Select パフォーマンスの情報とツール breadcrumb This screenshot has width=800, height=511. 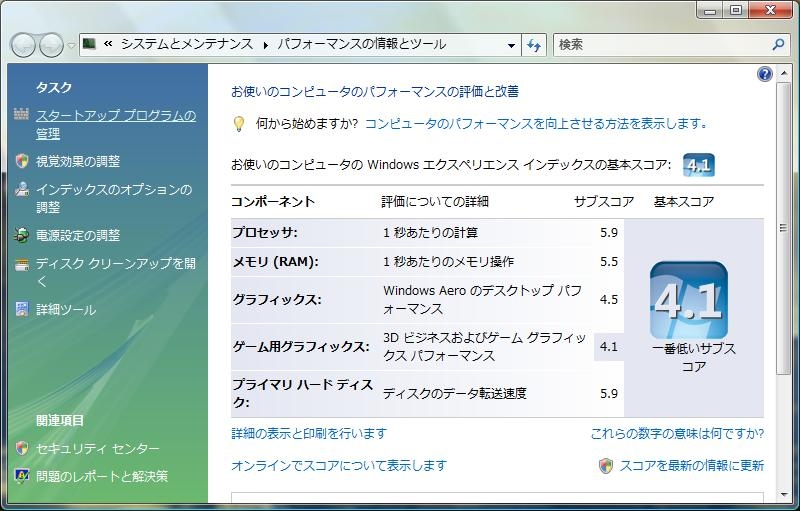click(x=362, y=44)
